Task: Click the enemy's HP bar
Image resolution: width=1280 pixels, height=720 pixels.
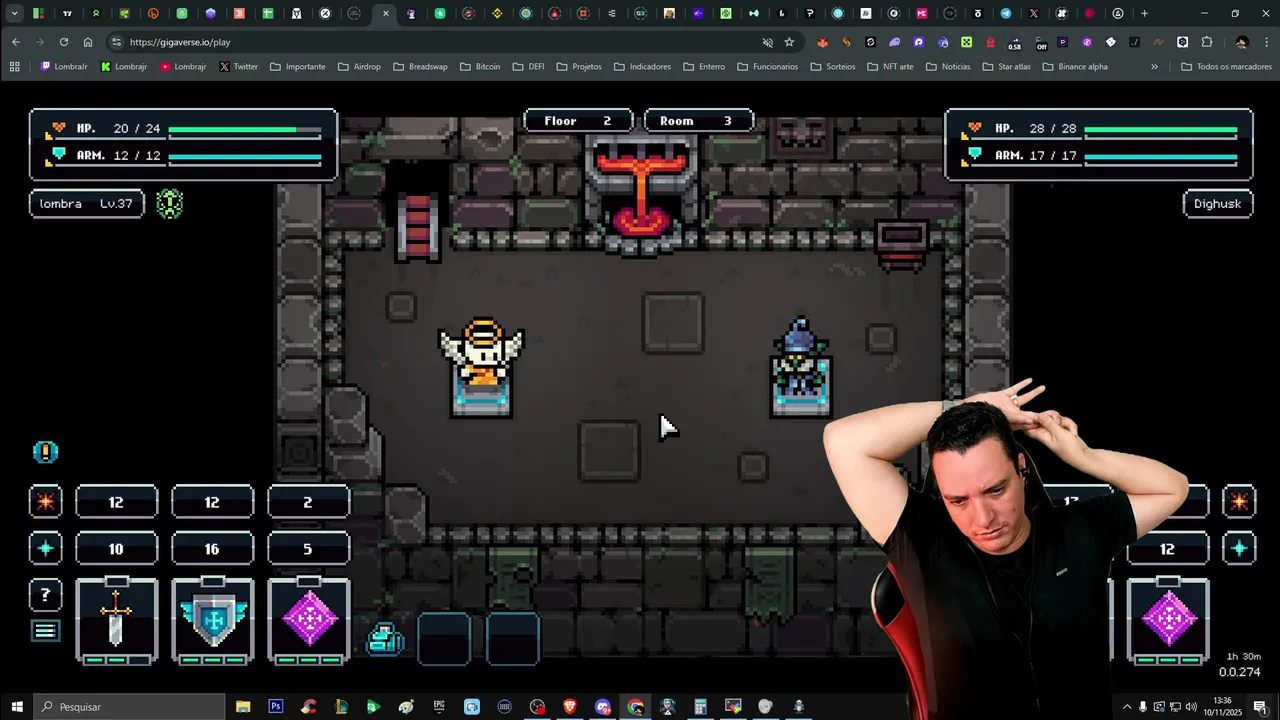Action: coord(1161,129)
